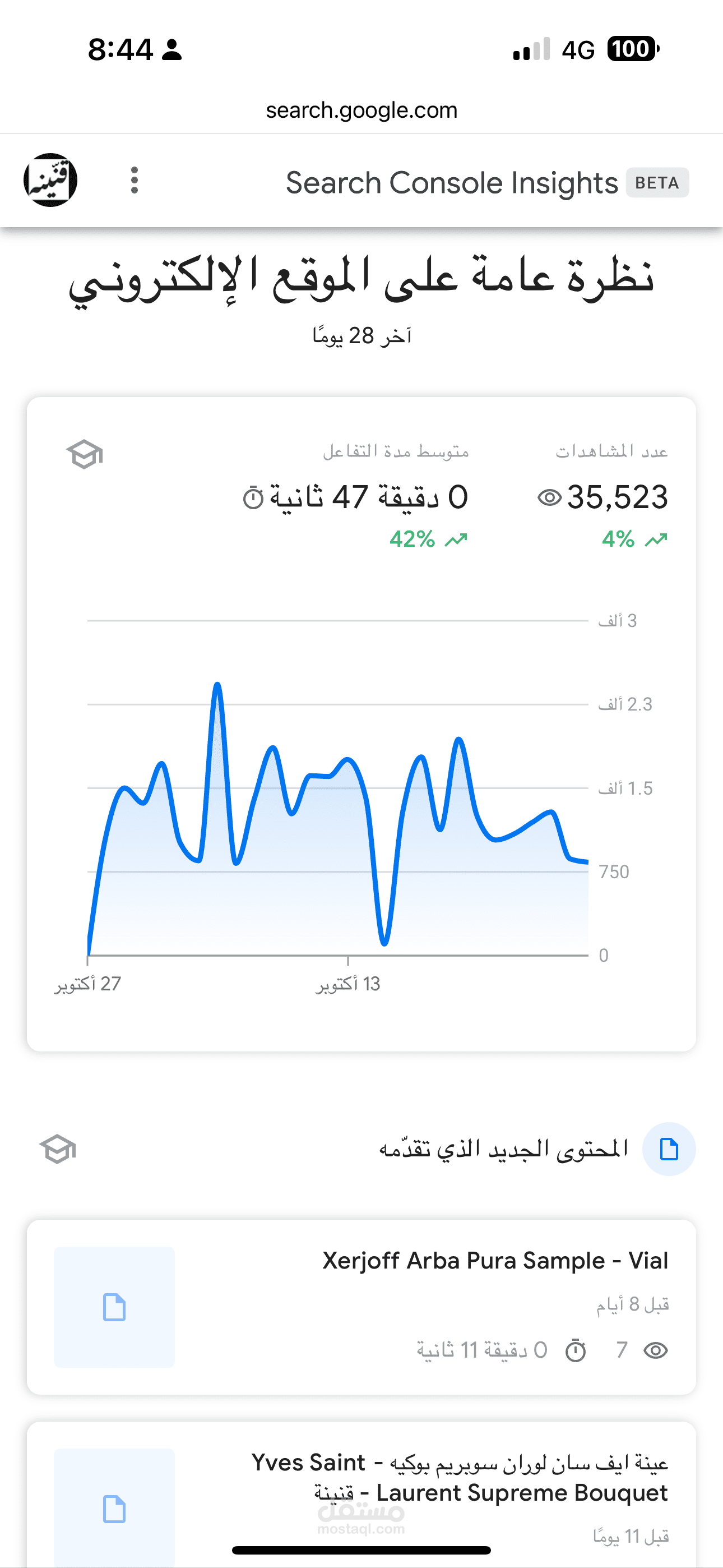This screenshot has width=723, height=1568.
Task: Click the 4% views trend indicator
Action: point(634,539)
